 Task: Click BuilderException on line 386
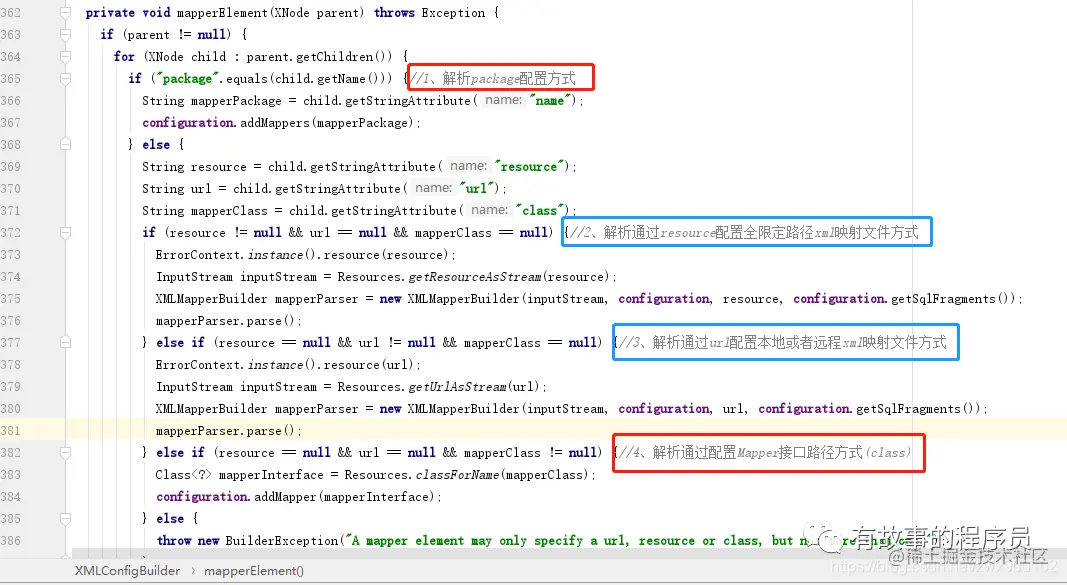(x=282, y=541)
